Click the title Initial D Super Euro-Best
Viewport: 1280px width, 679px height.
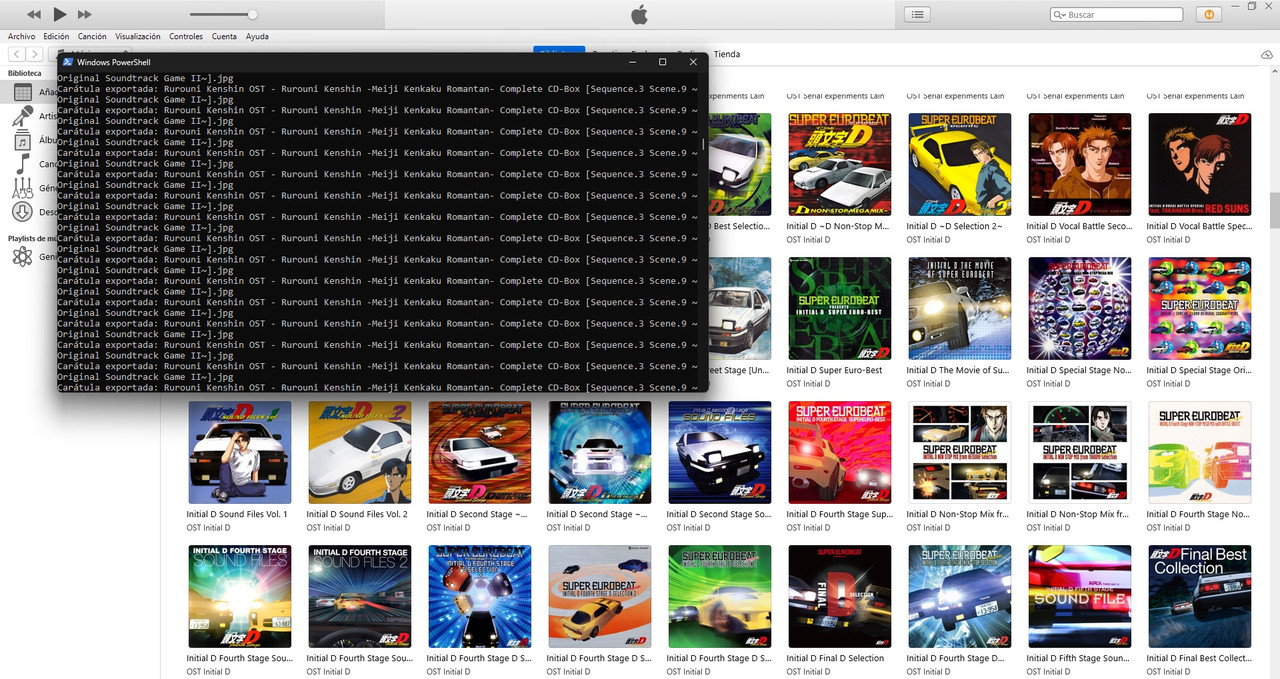[x=835, y=370]
